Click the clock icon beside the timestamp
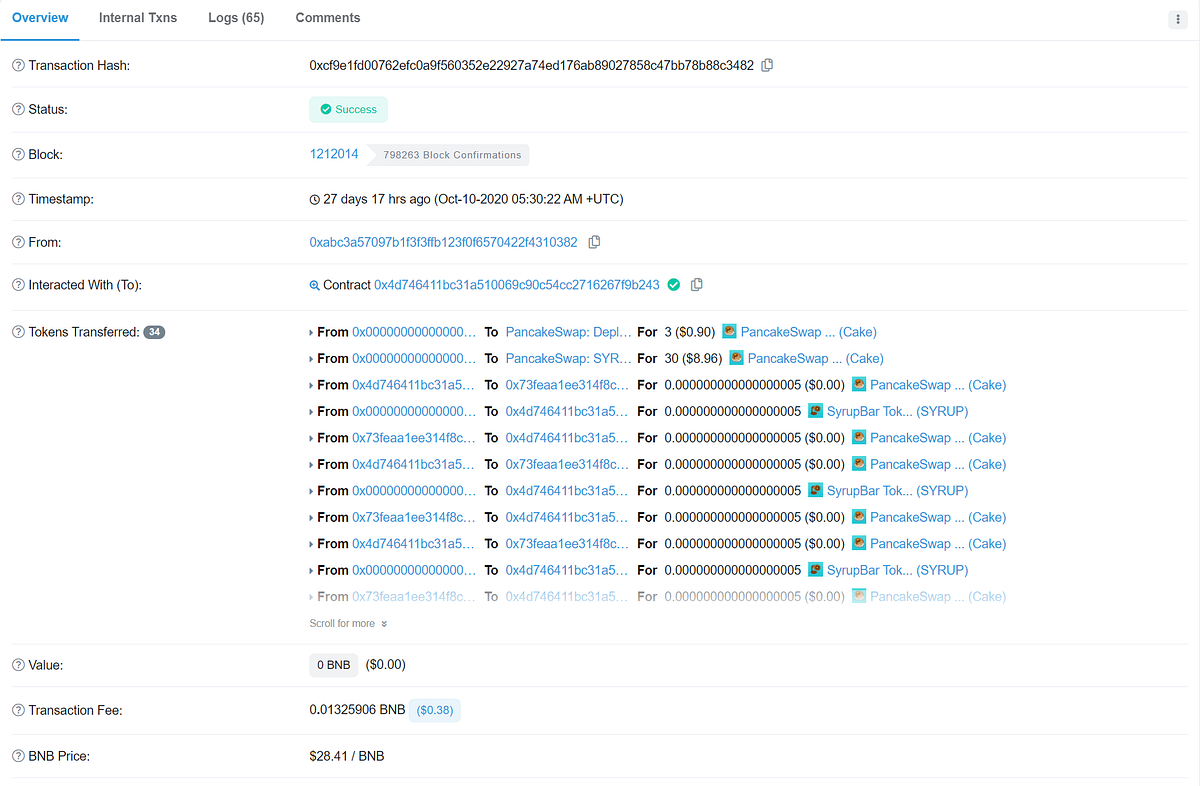This screenshot has width=1200, height=786. click(314, 198)
